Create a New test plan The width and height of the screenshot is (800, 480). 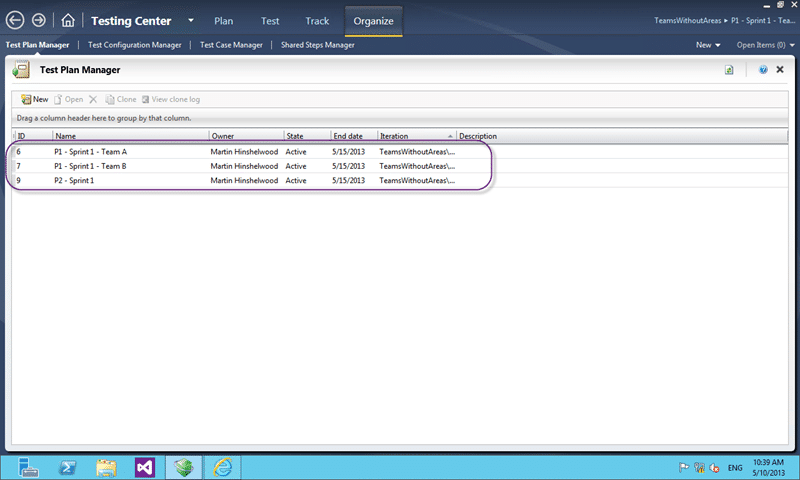coord(35,99)
